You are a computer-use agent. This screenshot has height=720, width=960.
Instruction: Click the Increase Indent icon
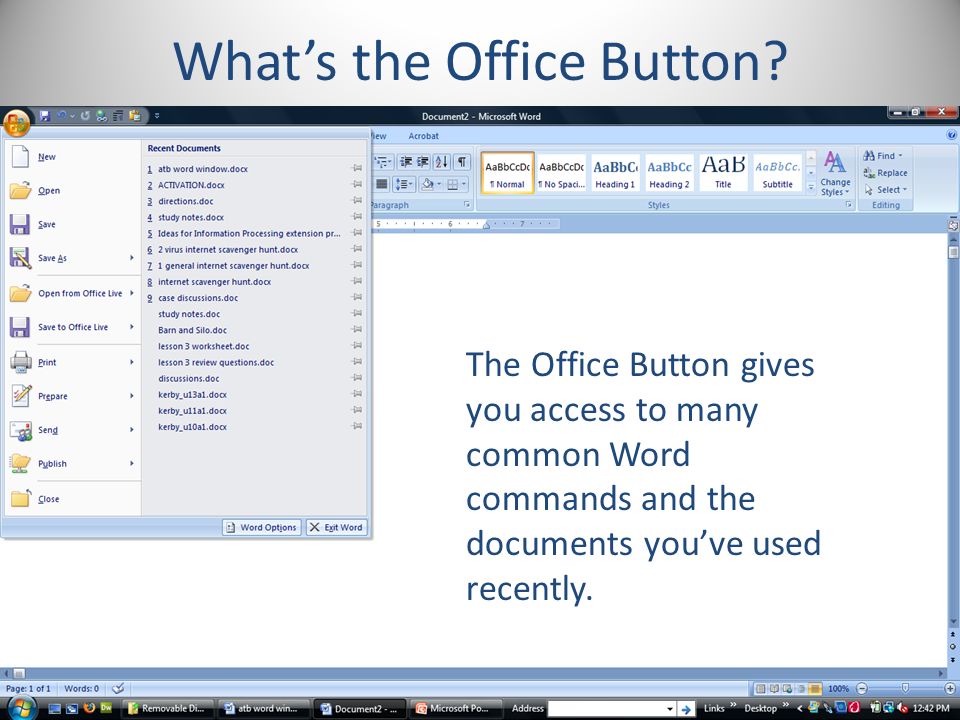[x=422, y=162]
